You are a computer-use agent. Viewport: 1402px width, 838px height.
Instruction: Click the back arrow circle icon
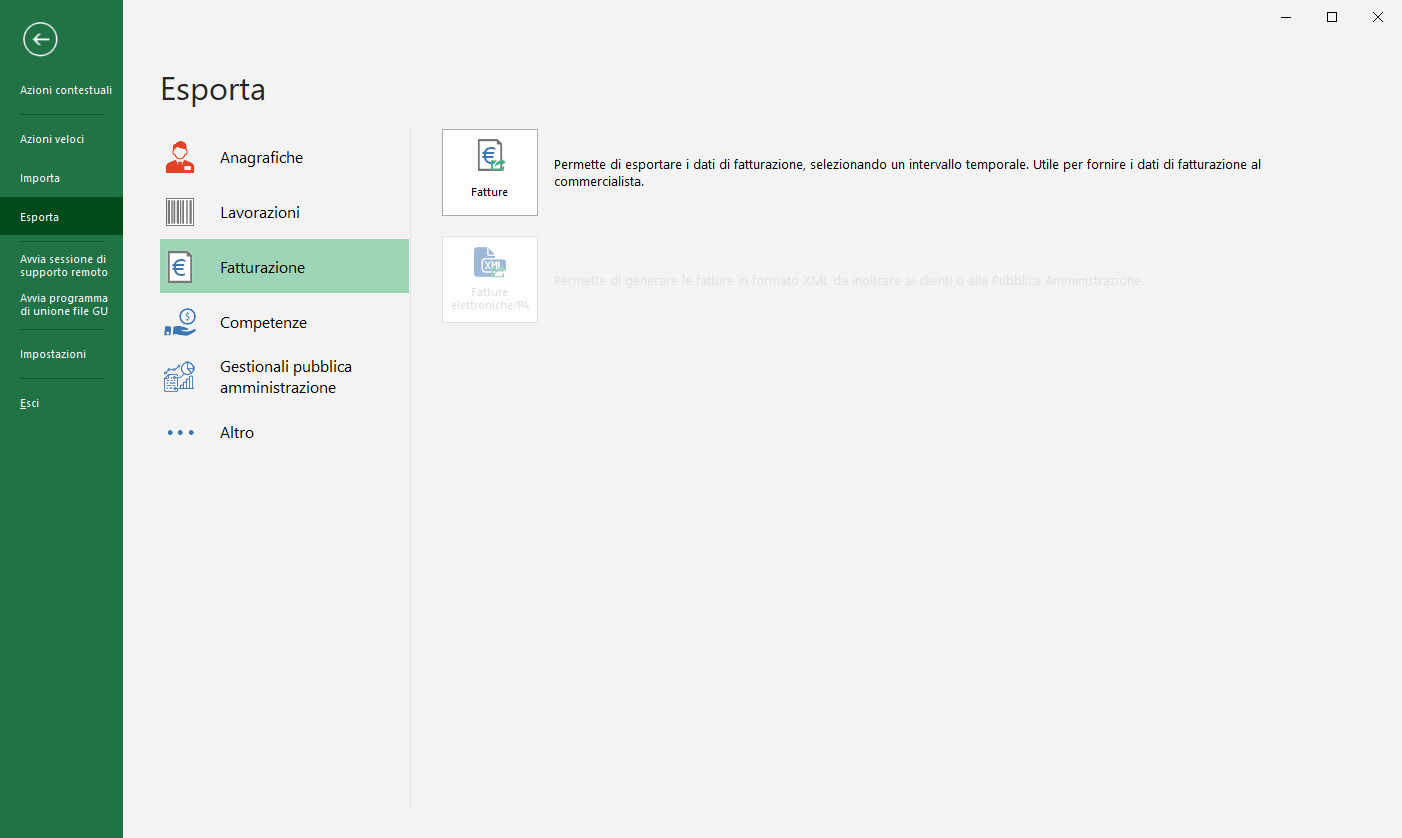pos(41,40)
